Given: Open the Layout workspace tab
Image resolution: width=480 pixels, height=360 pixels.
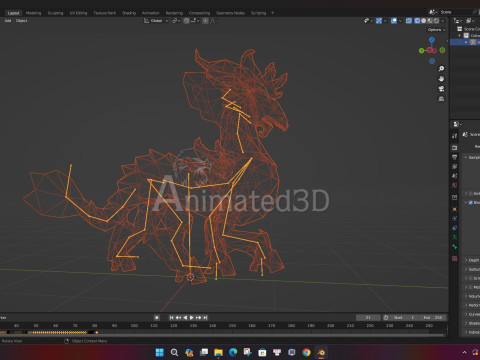Looking at the screenshot, I should tap(13, 13).
